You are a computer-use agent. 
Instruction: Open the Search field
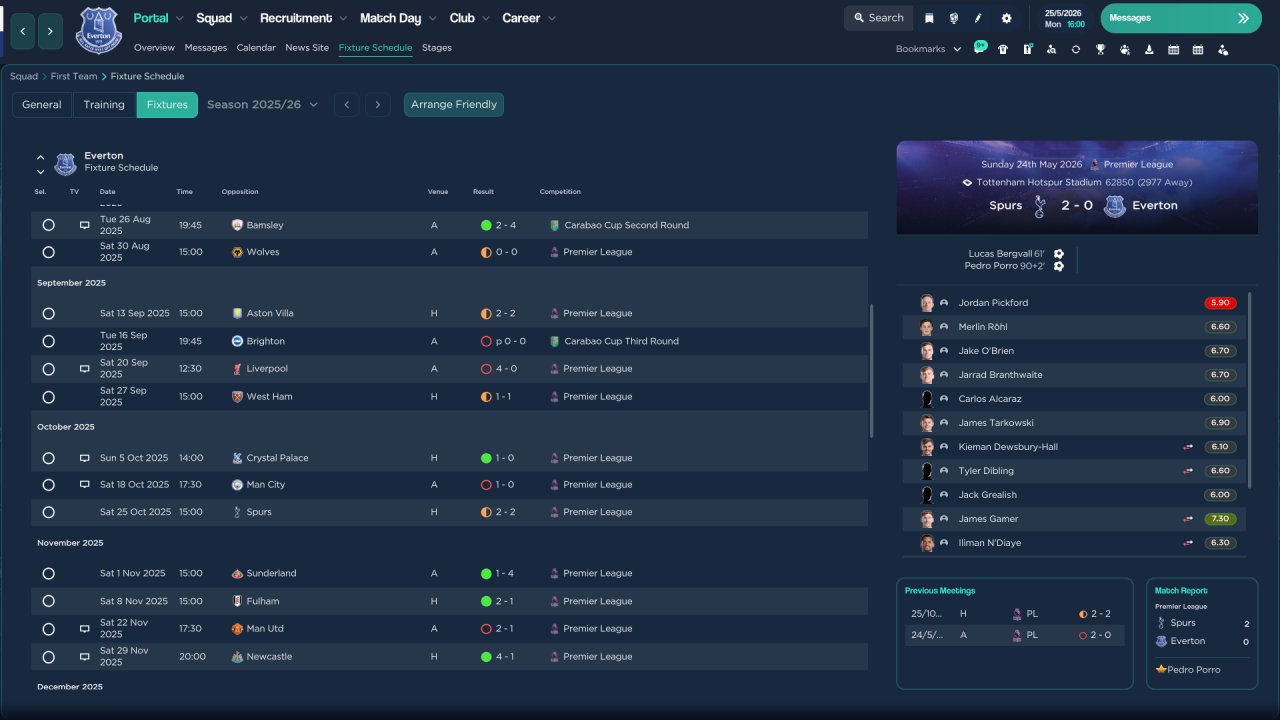click(x=879, y=18)
